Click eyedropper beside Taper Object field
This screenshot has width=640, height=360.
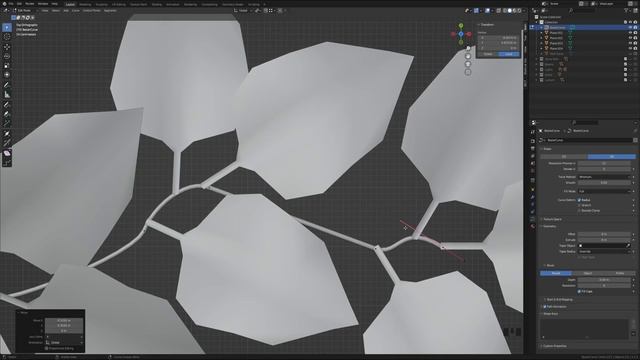coord(628,246)
